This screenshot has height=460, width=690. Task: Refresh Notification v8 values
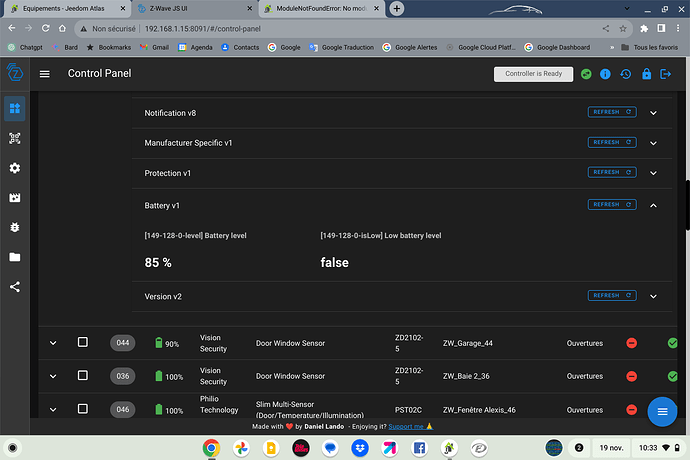tap(612, 112)
